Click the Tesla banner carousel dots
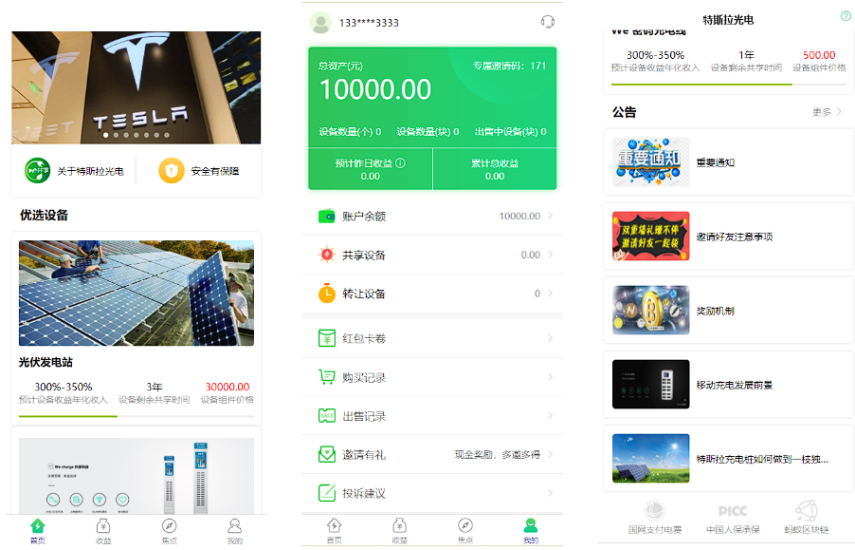This screenshot has height=550, width=855. [x=135, y=134]
